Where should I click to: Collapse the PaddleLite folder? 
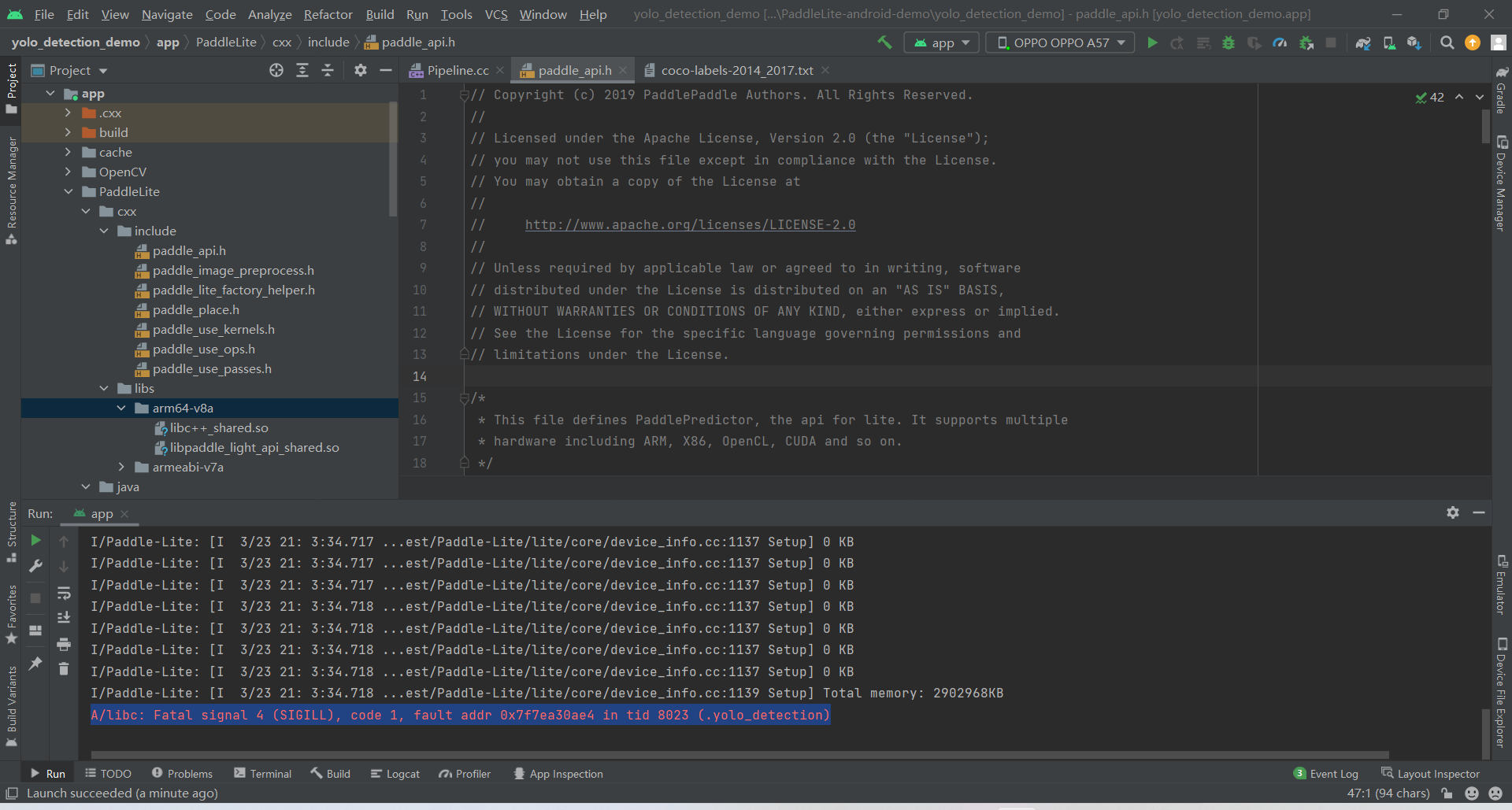point(68,191)
